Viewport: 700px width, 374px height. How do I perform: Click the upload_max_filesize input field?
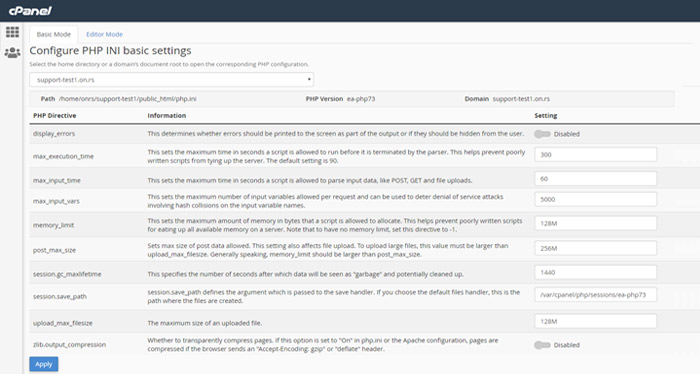coord(596,321)
